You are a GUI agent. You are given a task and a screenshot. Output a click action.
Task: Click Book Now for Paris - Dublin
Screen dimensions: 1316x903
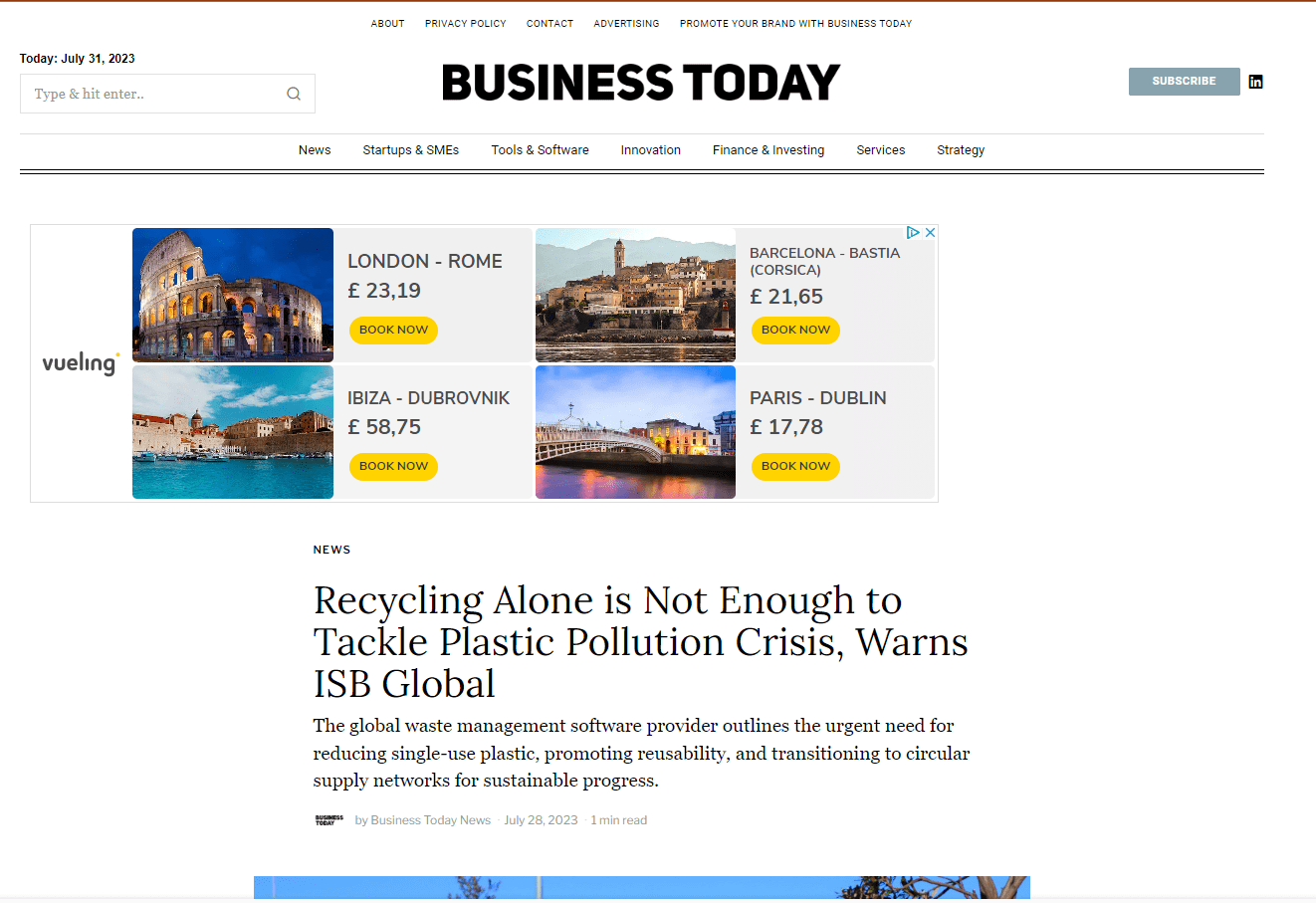pyautogui.click(x=795, y=466)
